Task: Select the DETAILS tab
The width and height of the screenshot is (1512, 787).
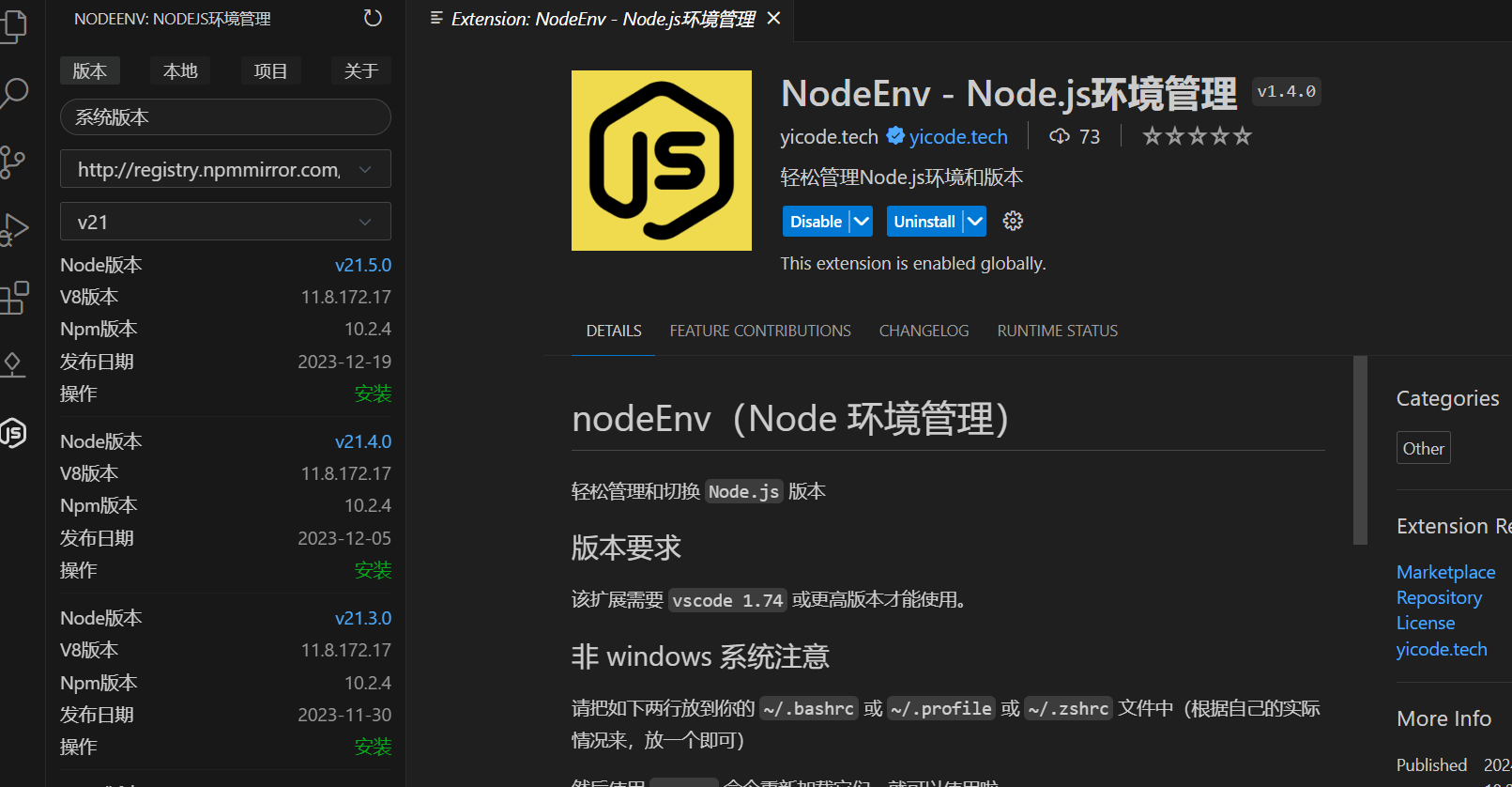Action: (614, 331)
